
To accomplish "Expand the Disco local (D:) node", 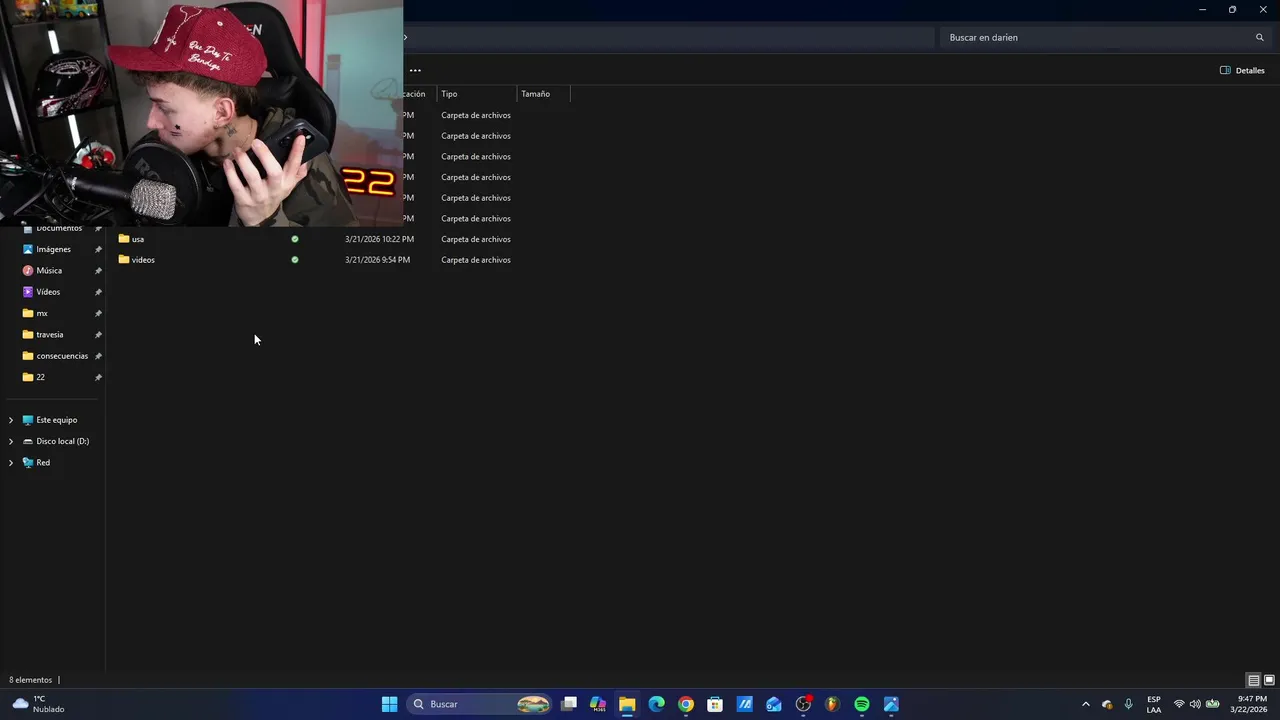I will 11,441.
